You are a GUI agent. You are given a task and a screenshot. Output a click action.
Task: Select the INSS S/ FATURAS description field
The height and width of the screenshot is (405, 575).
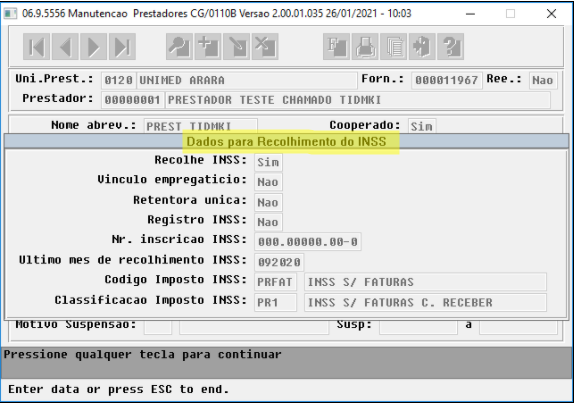pyautogui.click(x=425, y=282)
